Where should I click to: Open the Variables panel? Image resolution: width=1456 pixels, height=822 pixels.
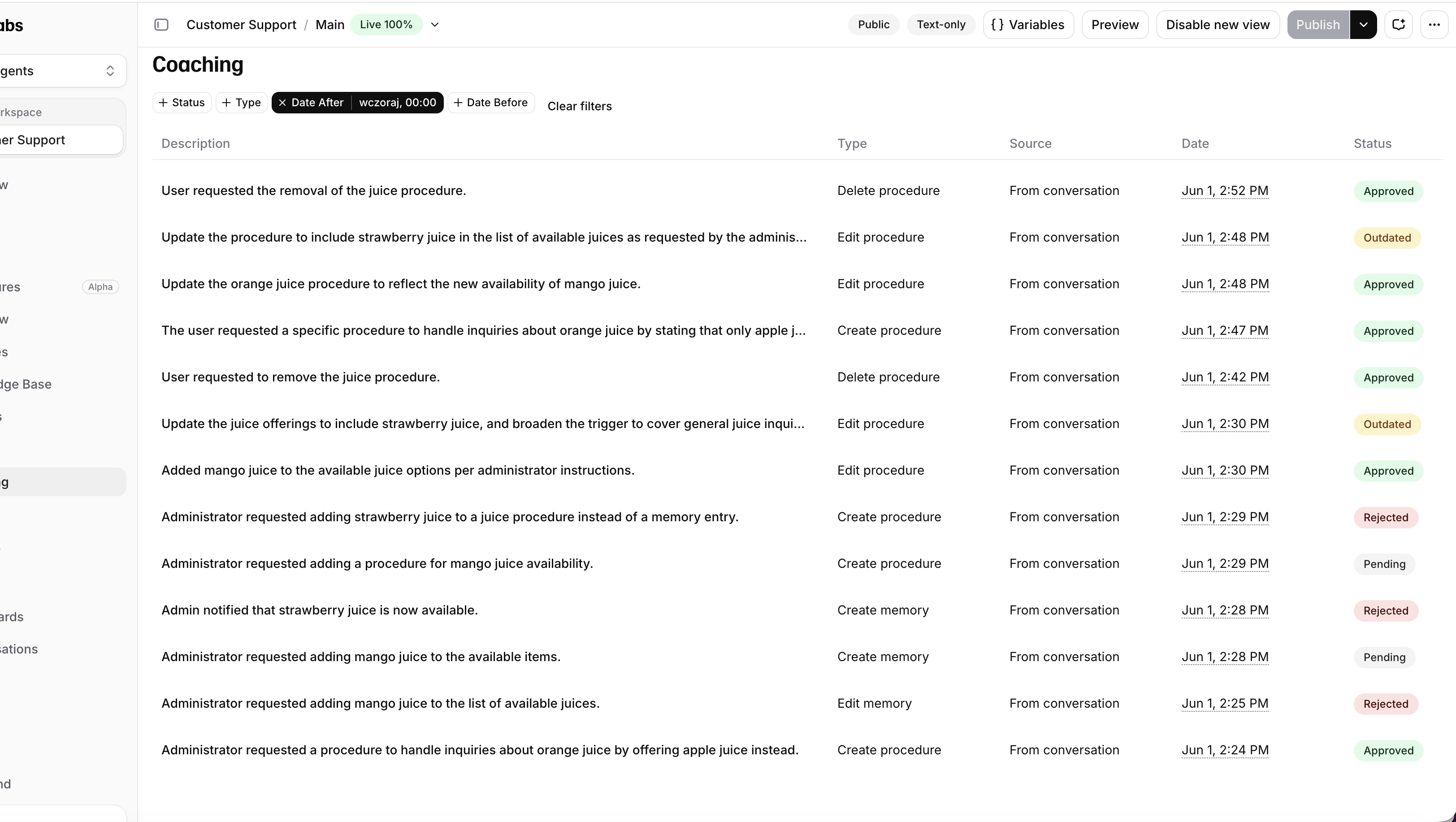(1028, 24)
